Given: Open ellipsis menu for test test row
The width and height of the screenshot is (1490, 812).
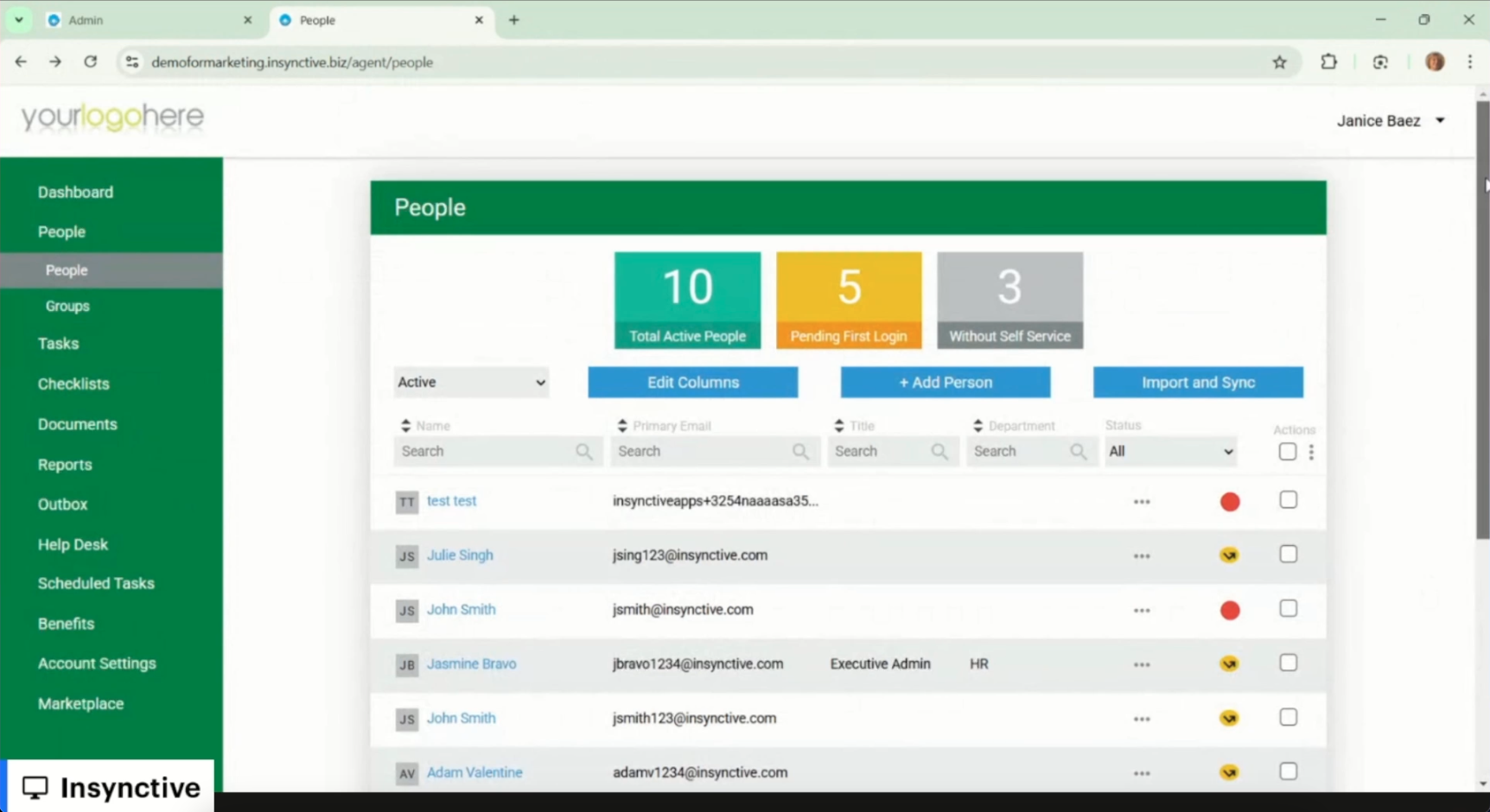Looking at the screenshot, I should 1142,502.
